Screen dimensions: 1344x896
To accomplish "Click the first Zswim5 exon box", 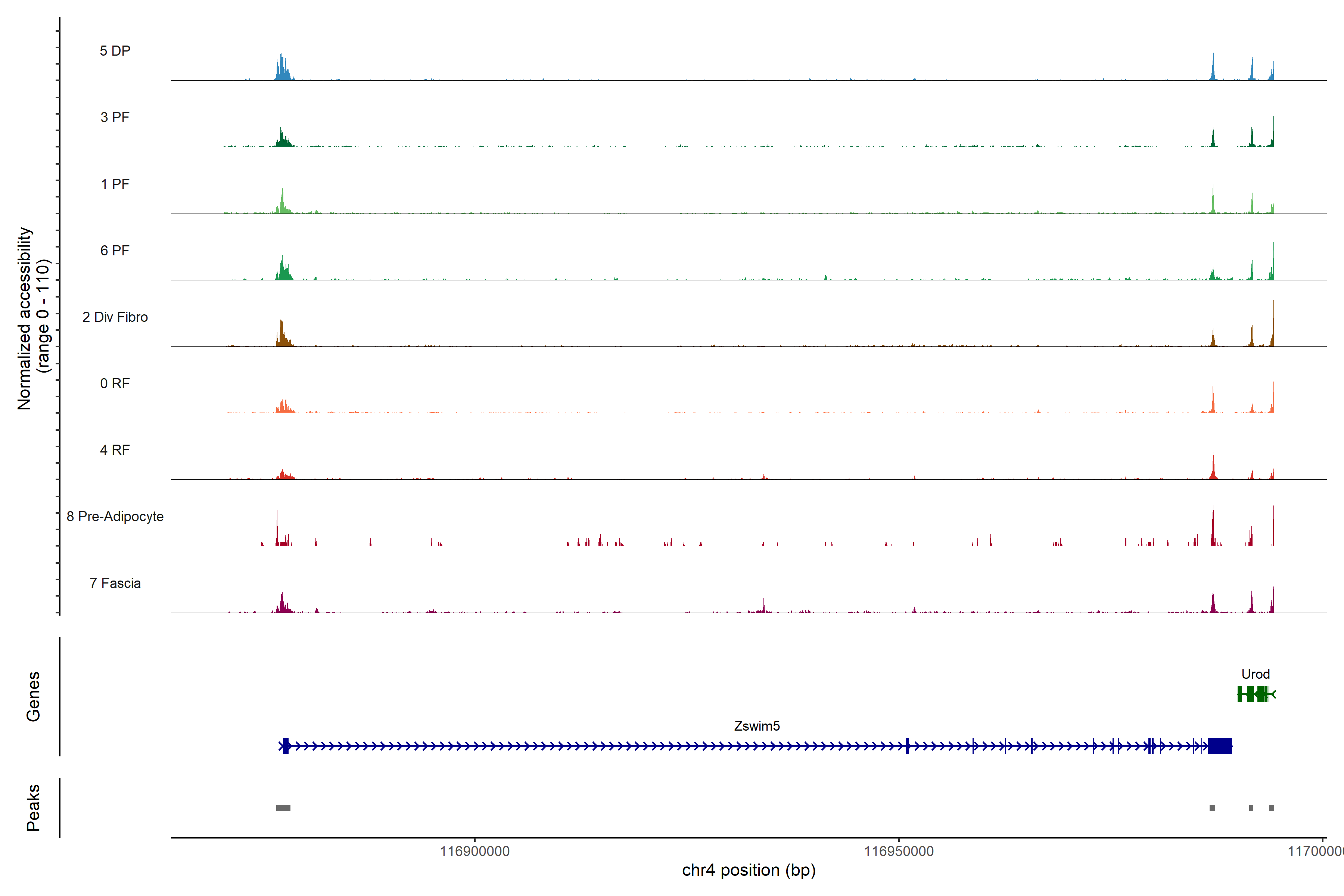I will point(286,746).
